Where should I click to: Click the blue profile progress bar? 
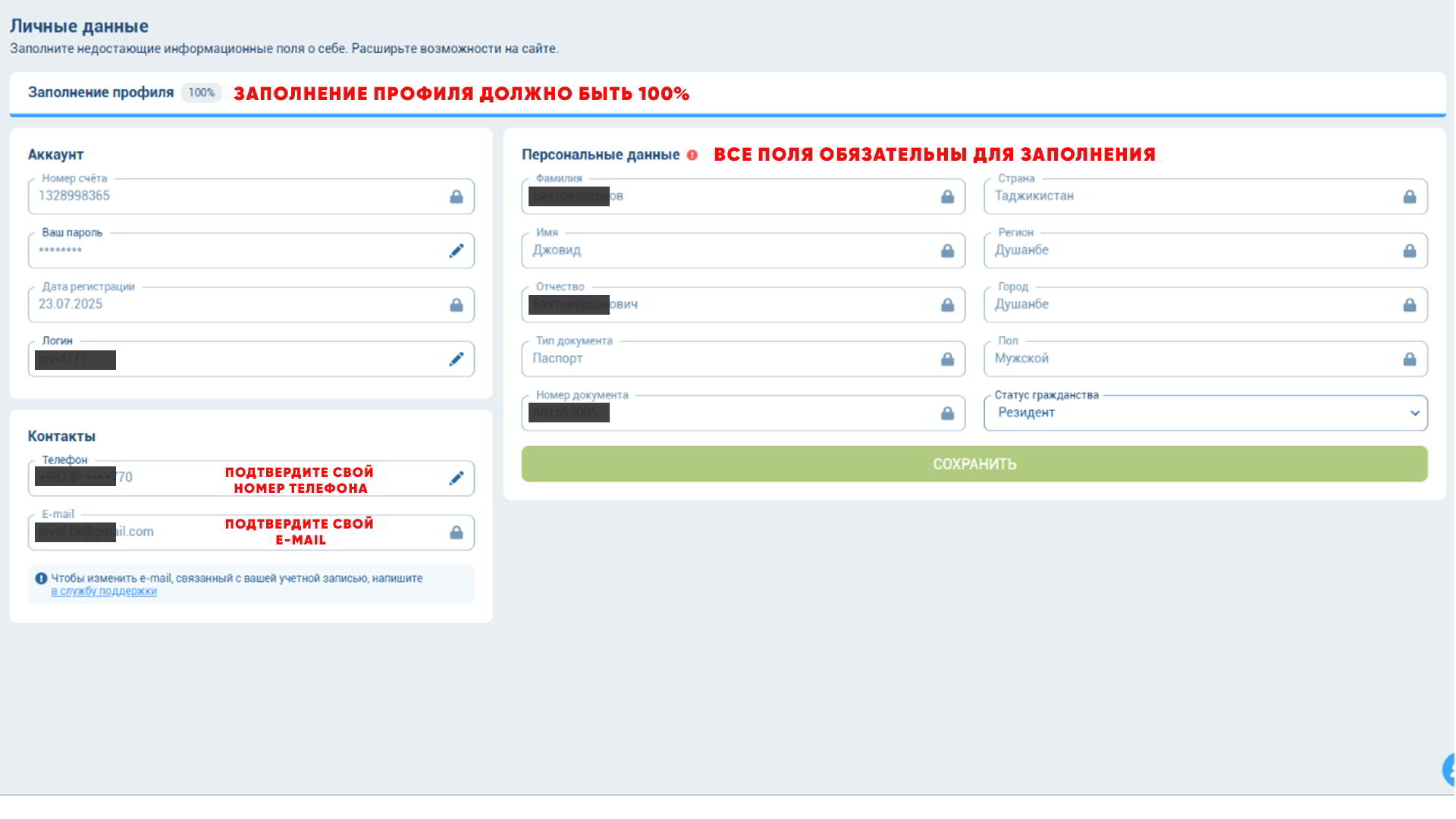(x=726, y=115)
